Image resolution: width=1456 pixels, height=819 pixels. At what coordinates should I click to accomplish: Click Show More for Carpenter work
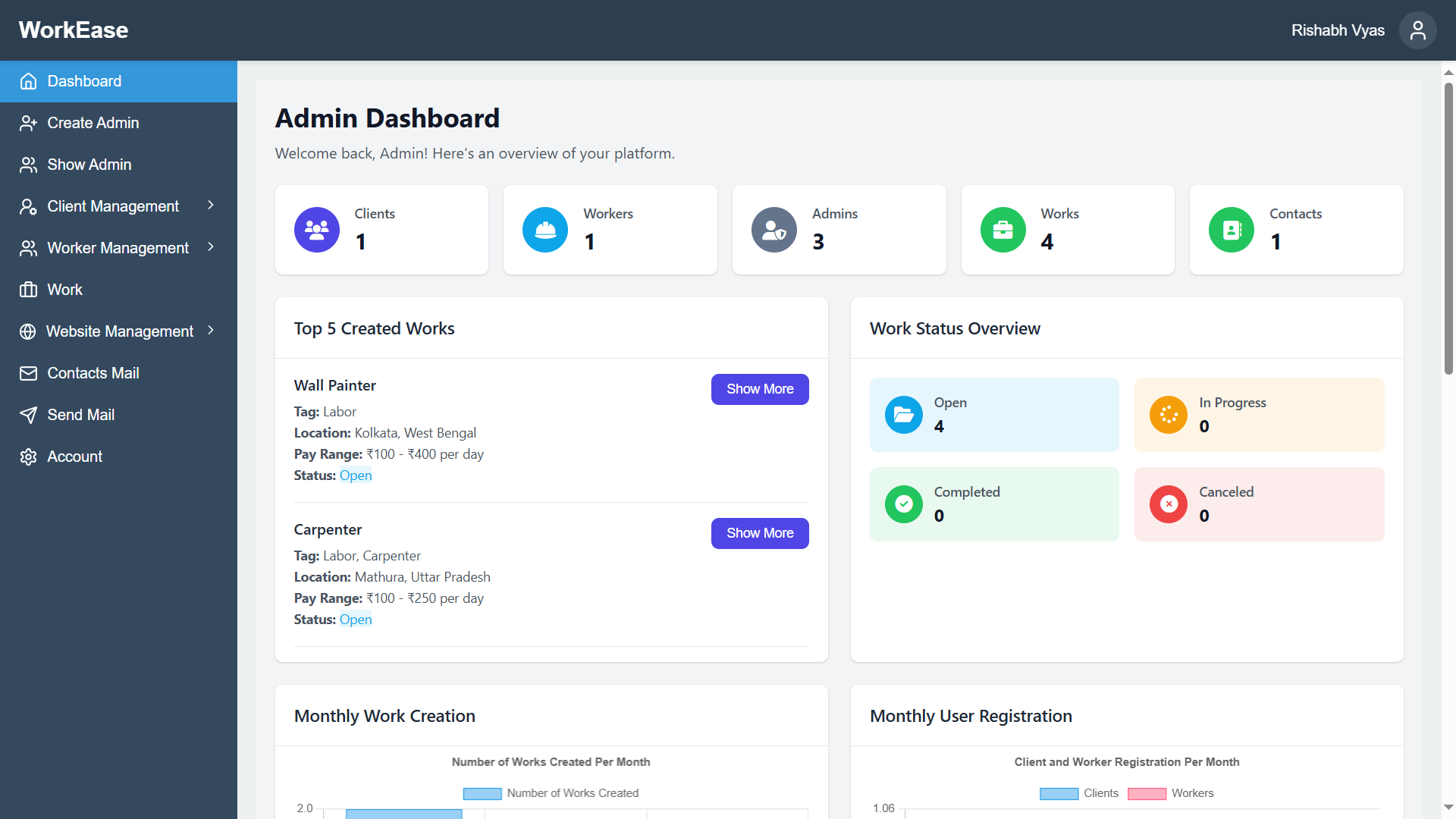point(759,533)
